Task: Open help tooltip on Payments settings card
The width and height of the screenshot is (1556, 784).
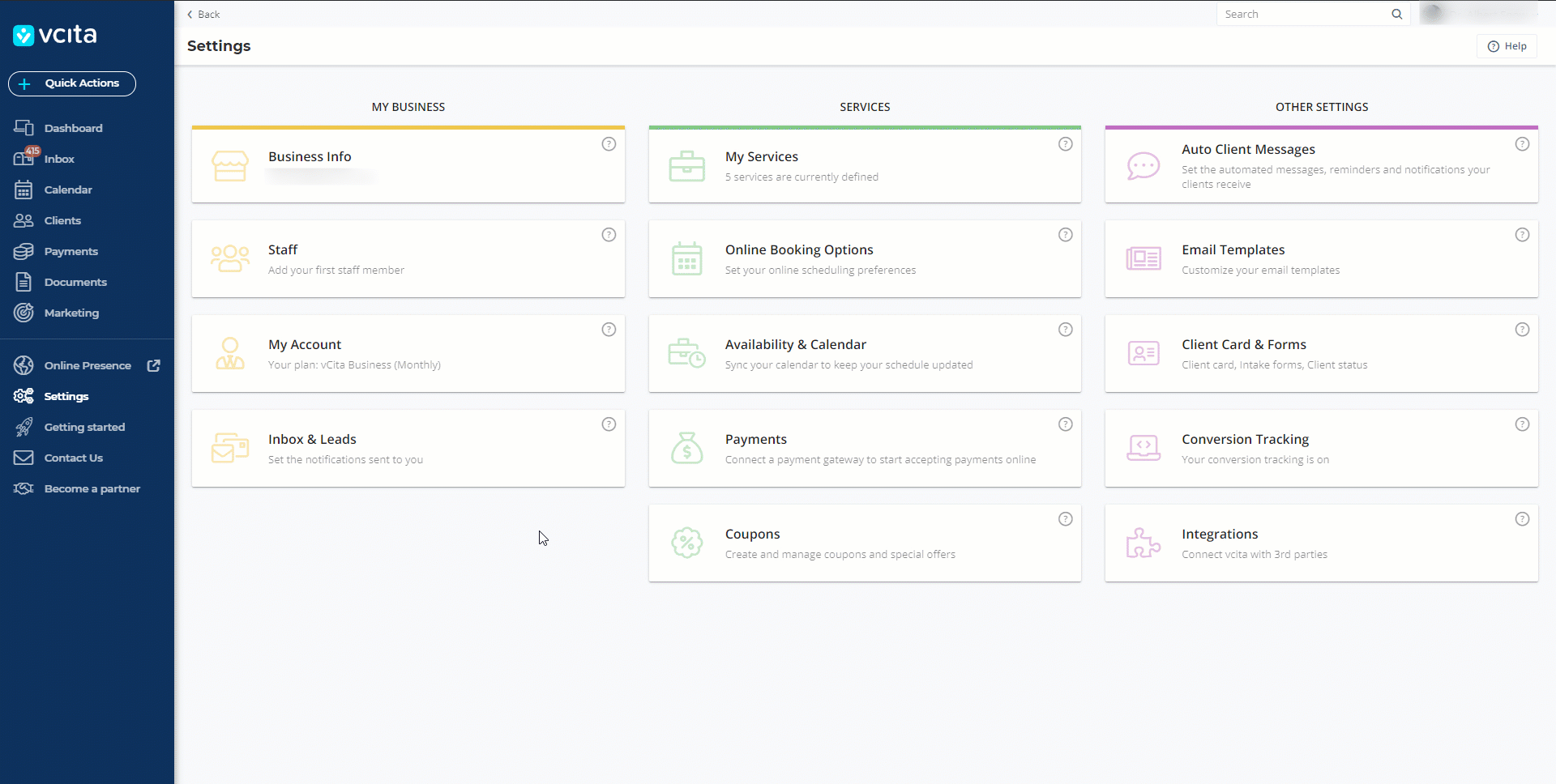Action: click(1066, 424)
